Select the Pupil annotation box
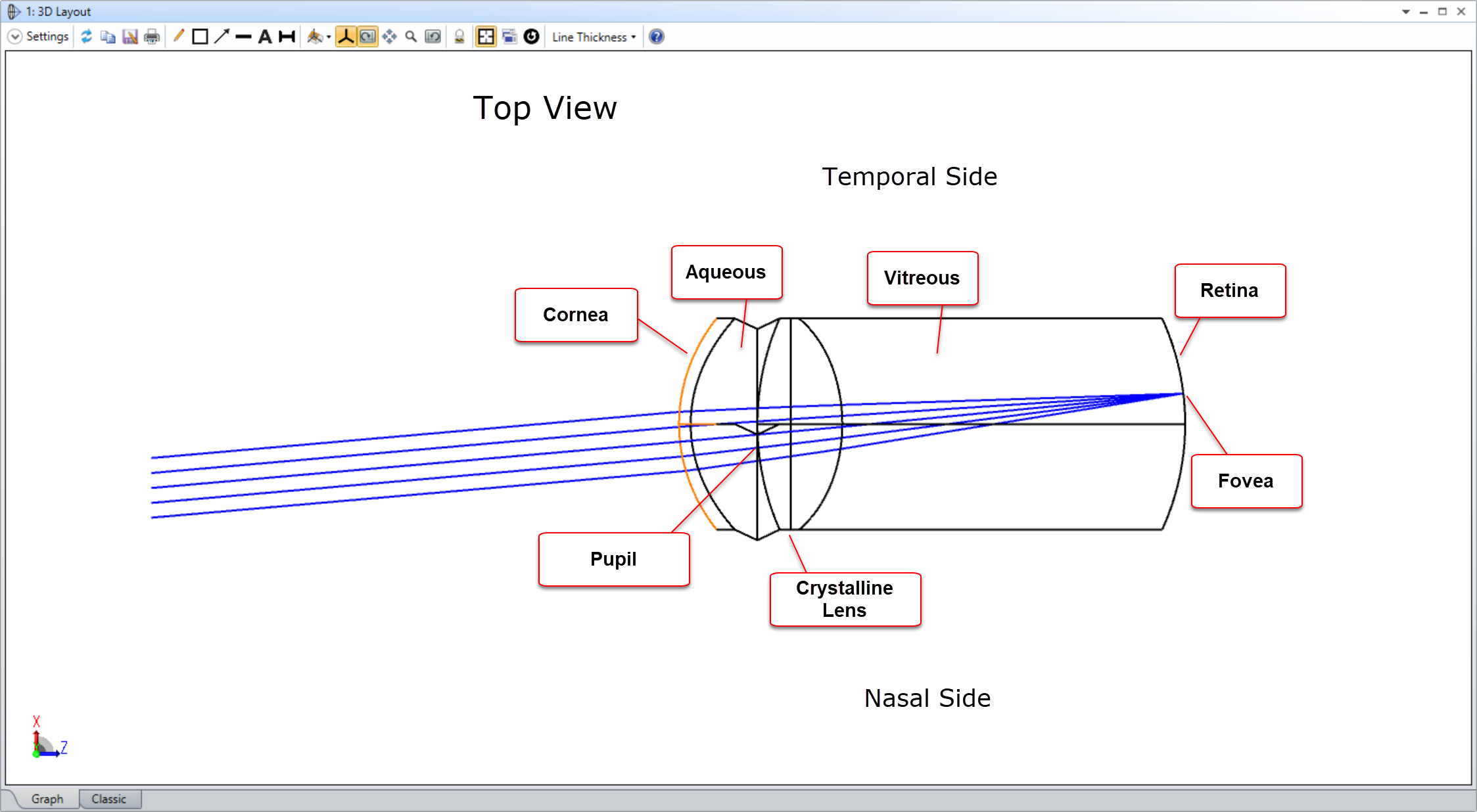The image size is (1477, 812). [614, 560]
